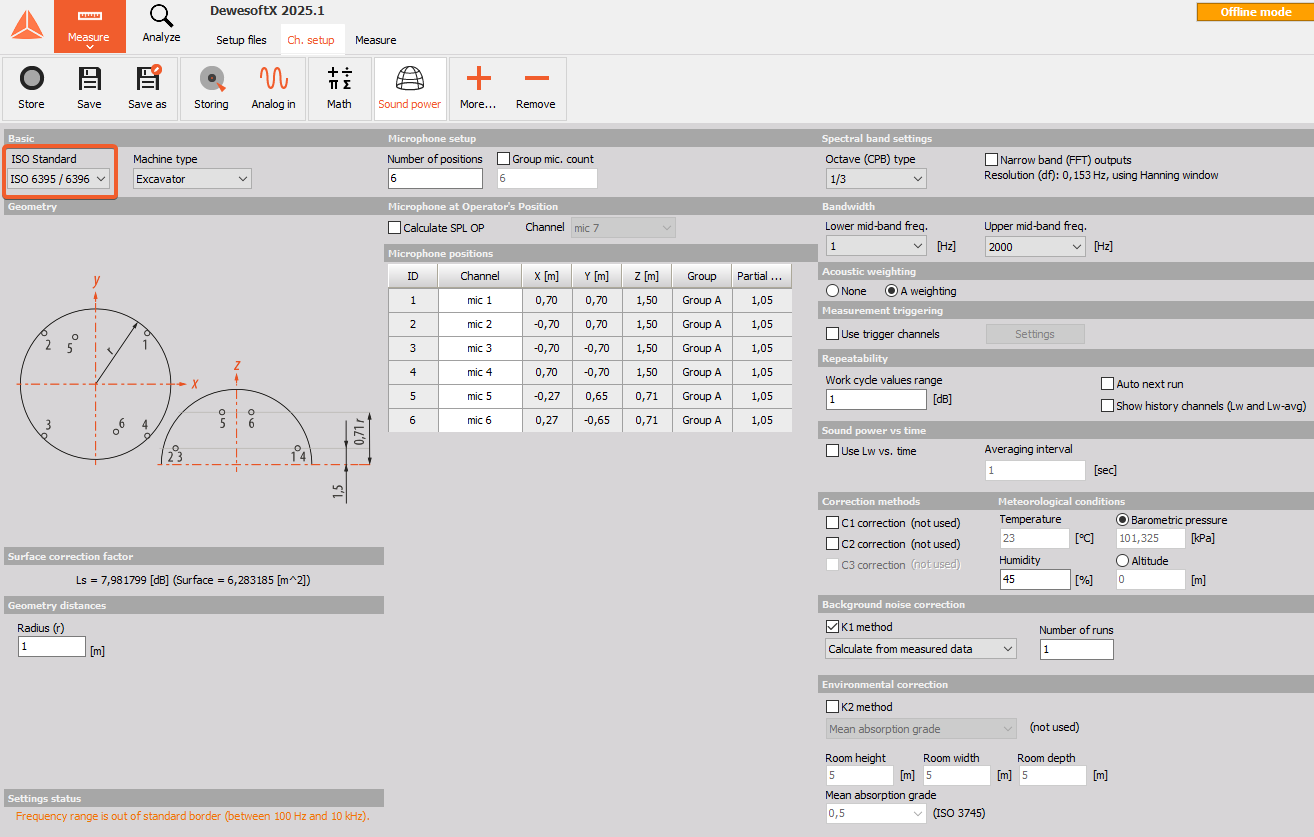Enable Use trigger channels checkbox

click(832, 334)
